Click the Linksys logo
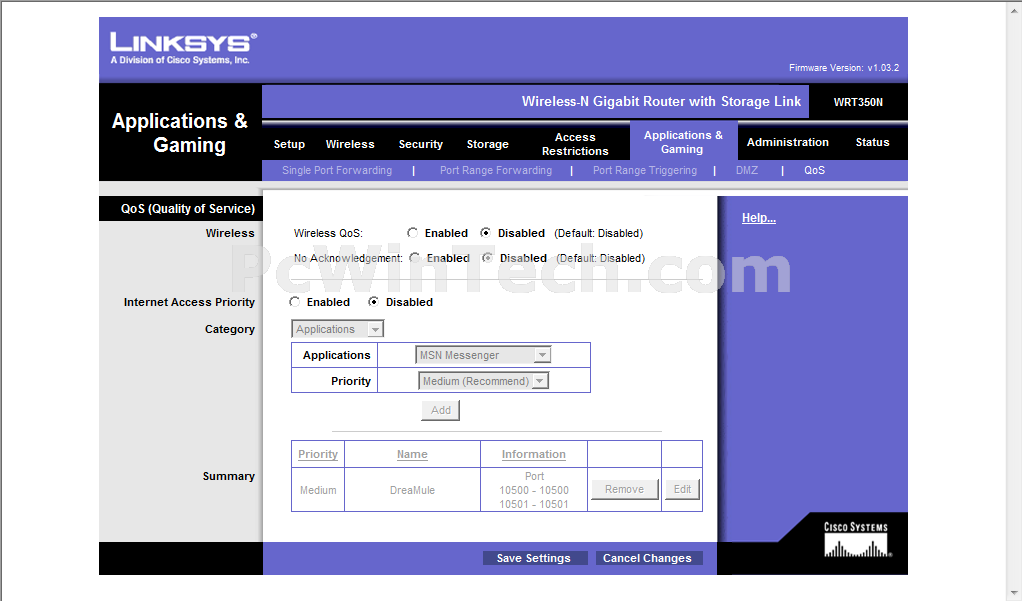Image resolution: width=1022 pixels, height=601 pixels. pos(183,48)
